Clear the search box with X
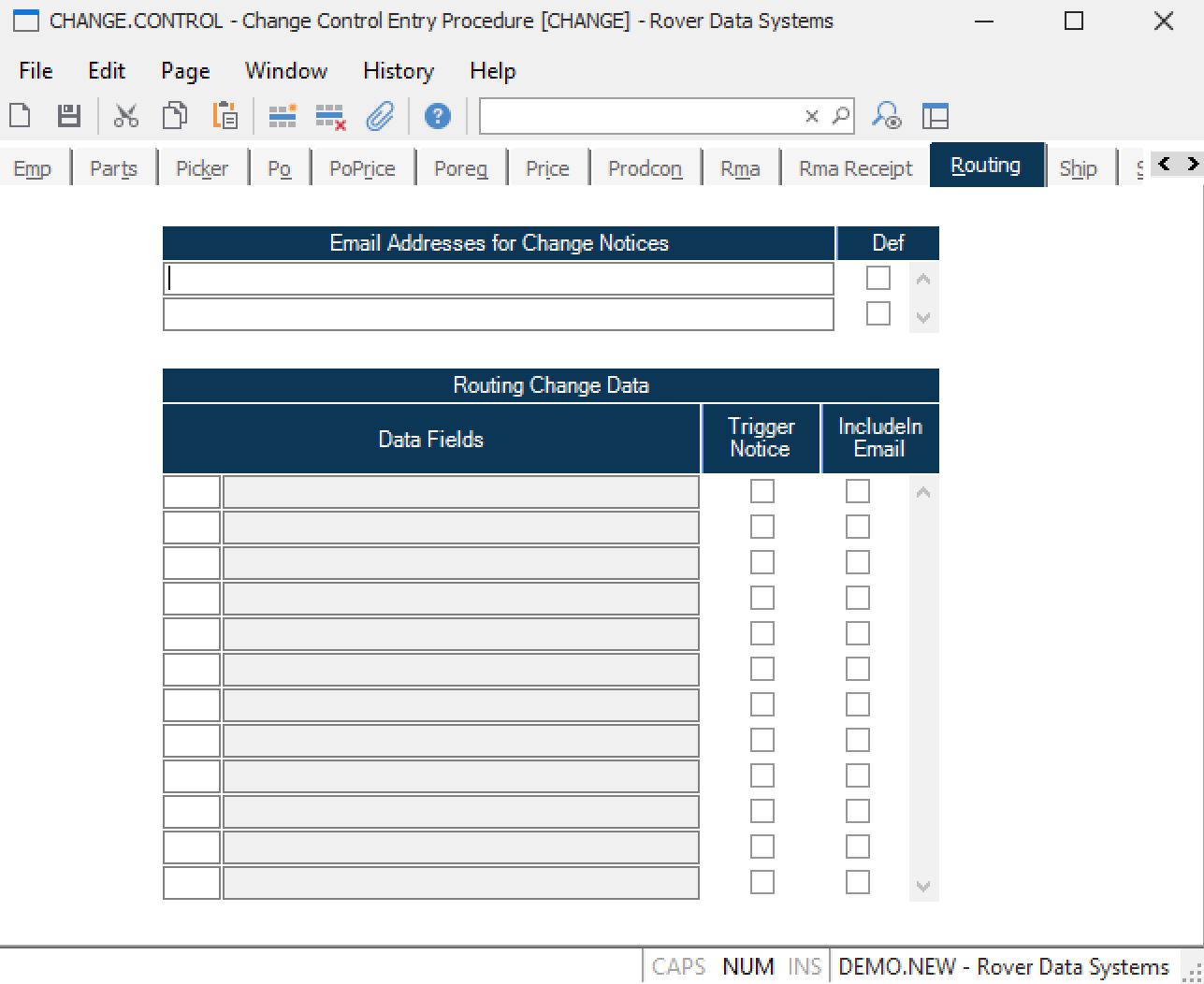The height and width of the screenshot is (984, 1204). coord(811,116)
